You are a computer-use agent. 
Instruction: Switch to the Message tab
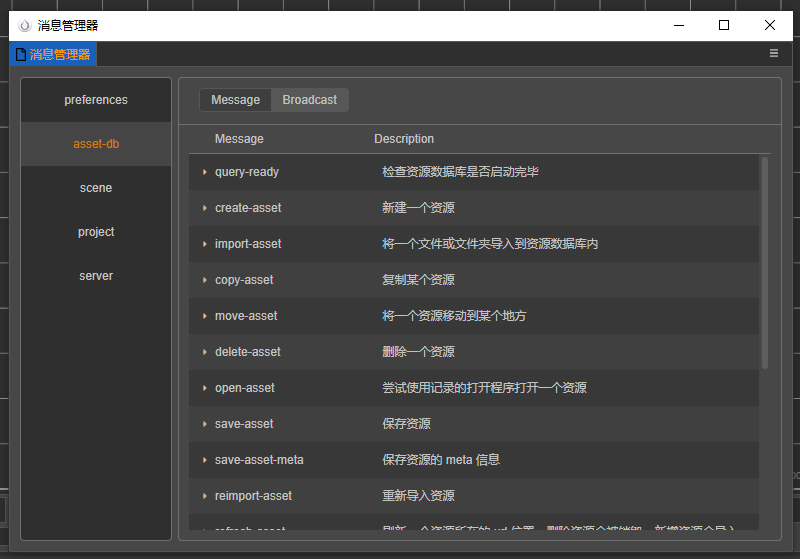235,100
